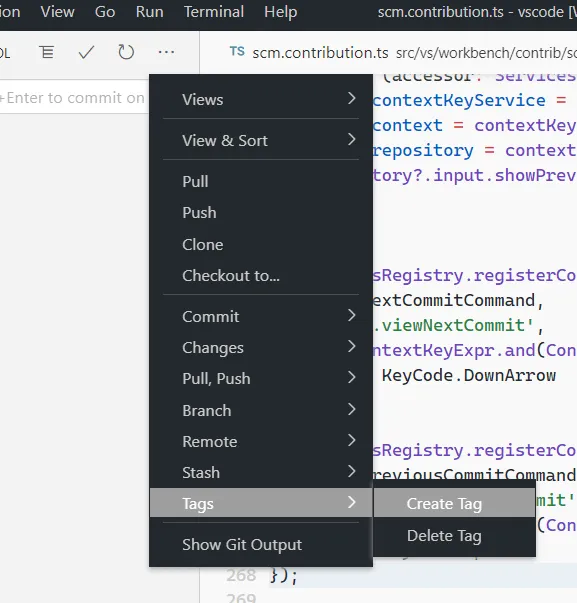Expand the Changes submenu arrow
Image resolution: width=577 pixels, height=603 pixels.
tap(351, 346)
